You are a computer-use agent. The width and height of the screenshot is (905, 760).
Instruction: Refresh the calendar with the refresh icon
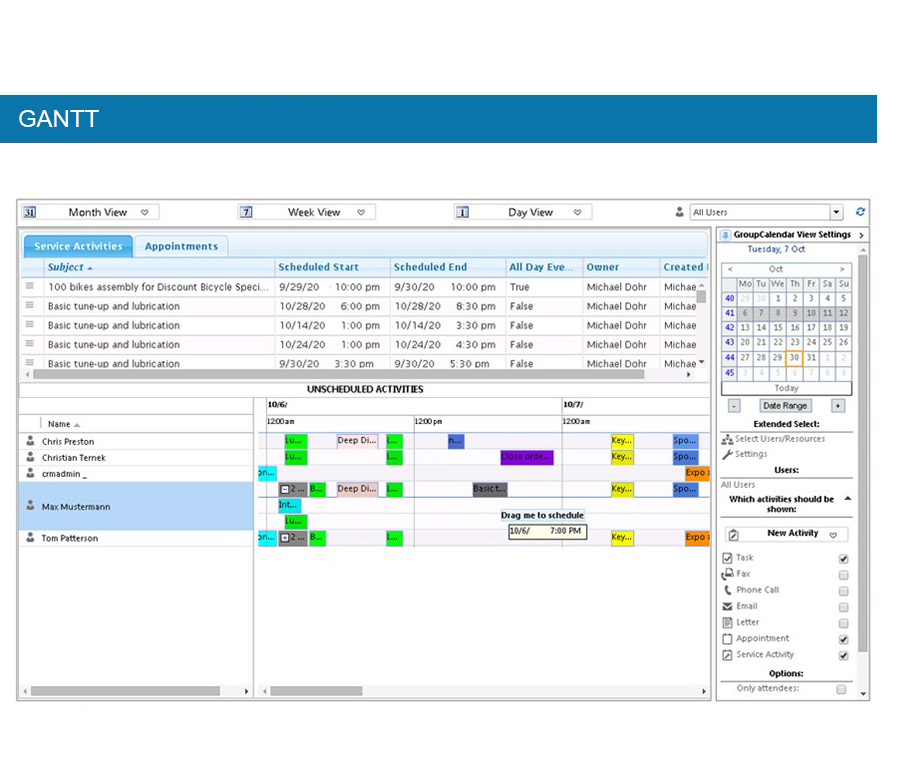(860, 212)
